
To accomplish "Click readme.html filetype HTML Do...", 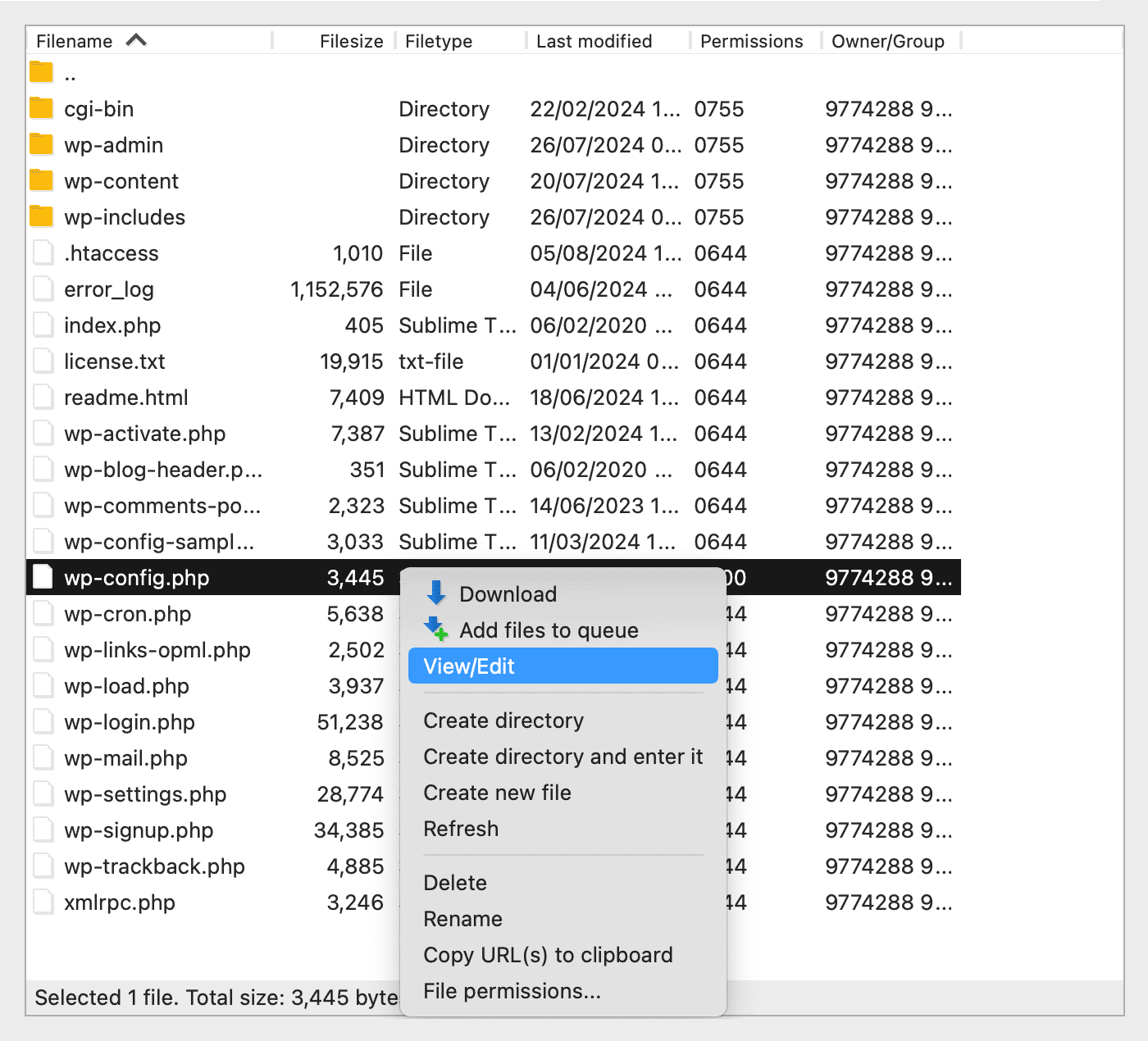I will click(454, 398).
